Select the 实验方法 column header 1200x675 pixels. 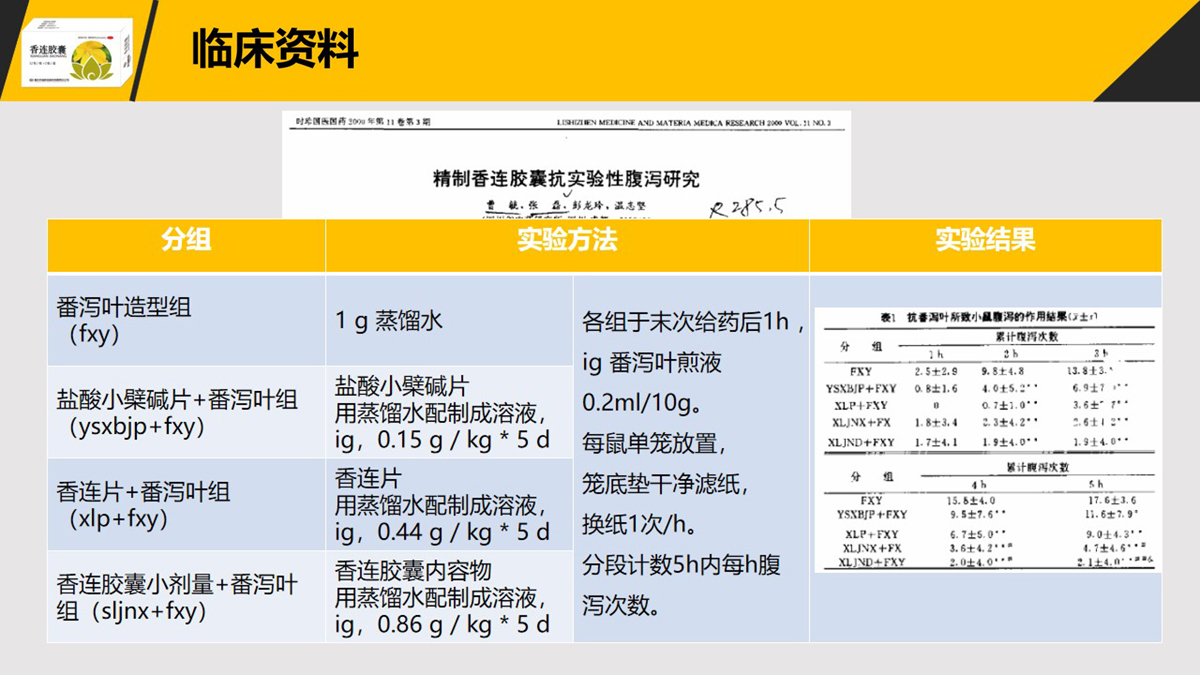(x=567, y=240)
